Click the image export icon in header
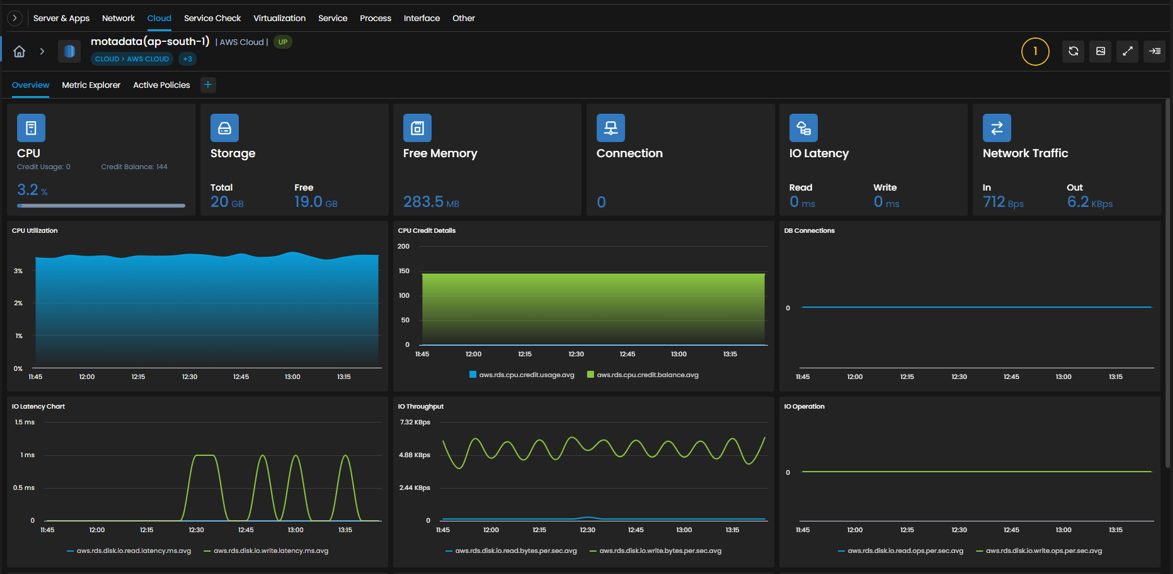Viewport: 1173px width, 574px height. coord(1100,51)
